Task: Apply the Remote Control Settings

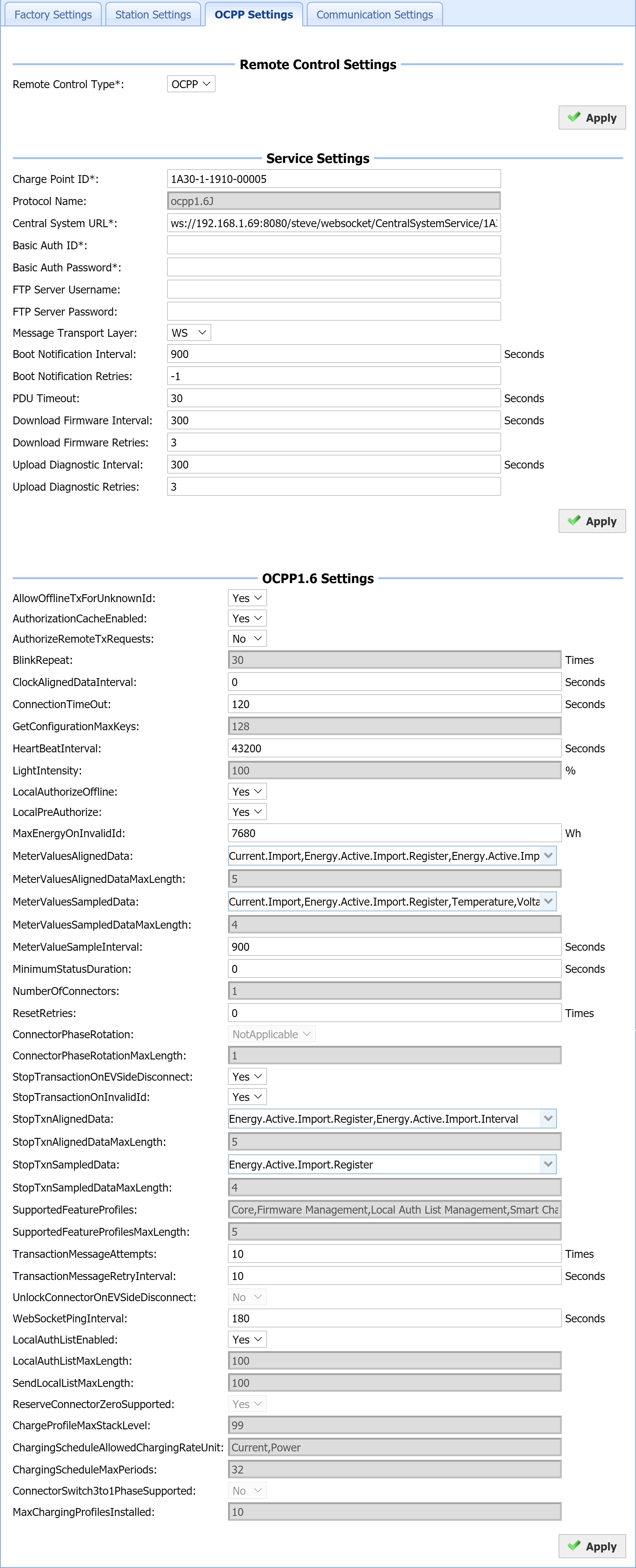Action: 591,118
